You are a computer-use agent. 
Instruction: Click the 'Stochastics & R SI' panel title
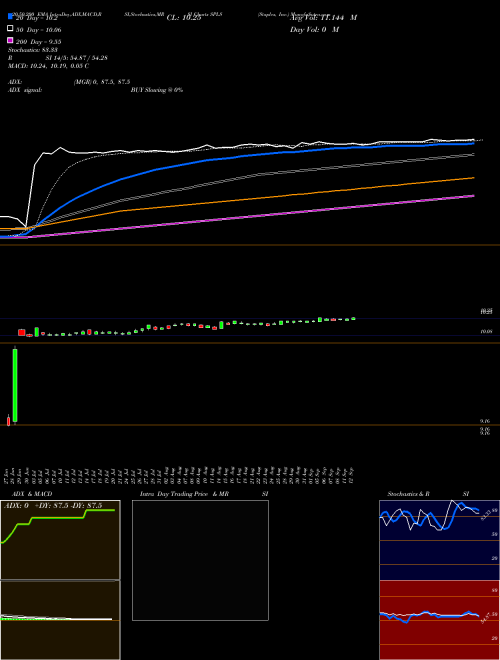[428, 494]
